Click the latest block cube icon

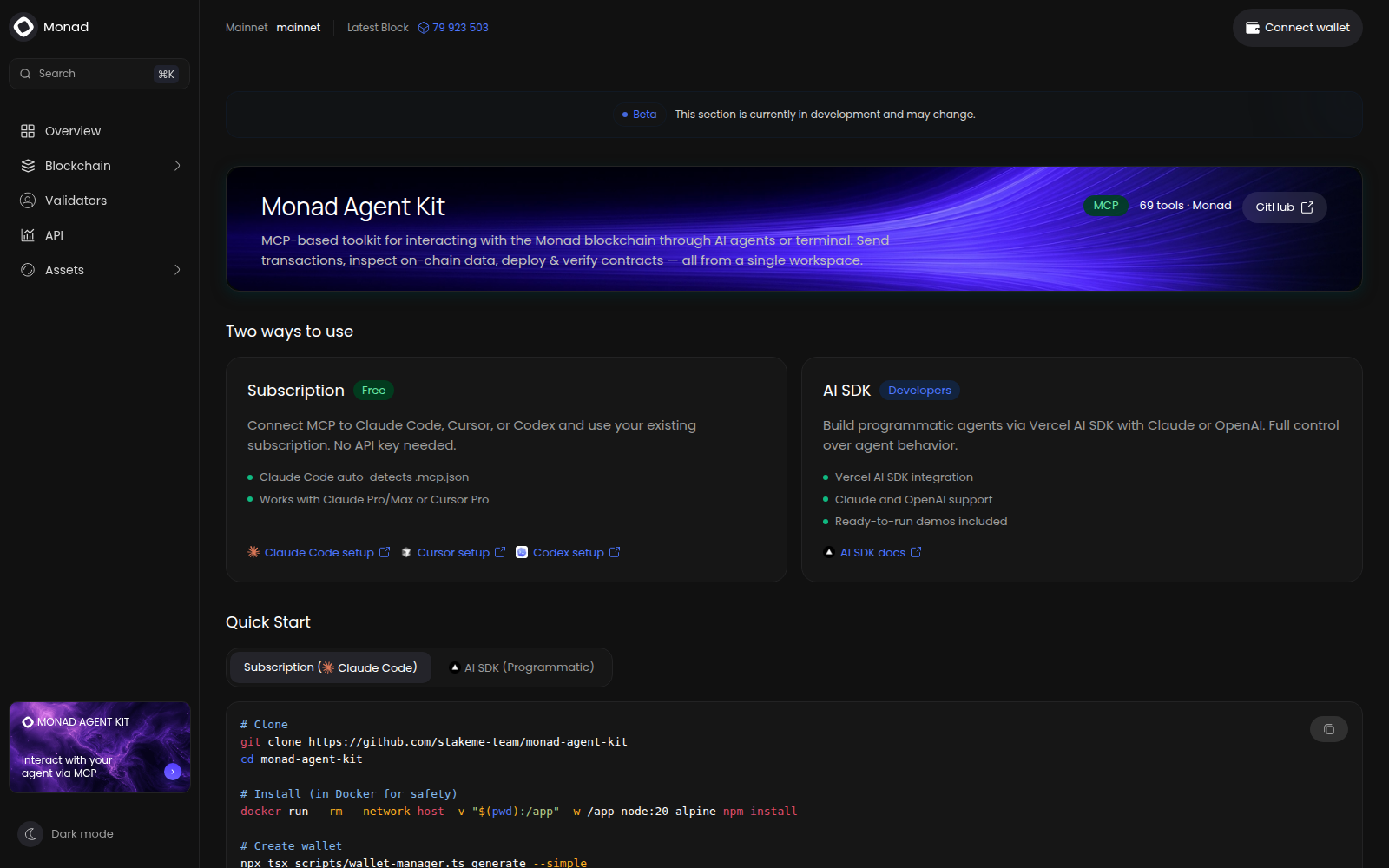tap(424, 28)
